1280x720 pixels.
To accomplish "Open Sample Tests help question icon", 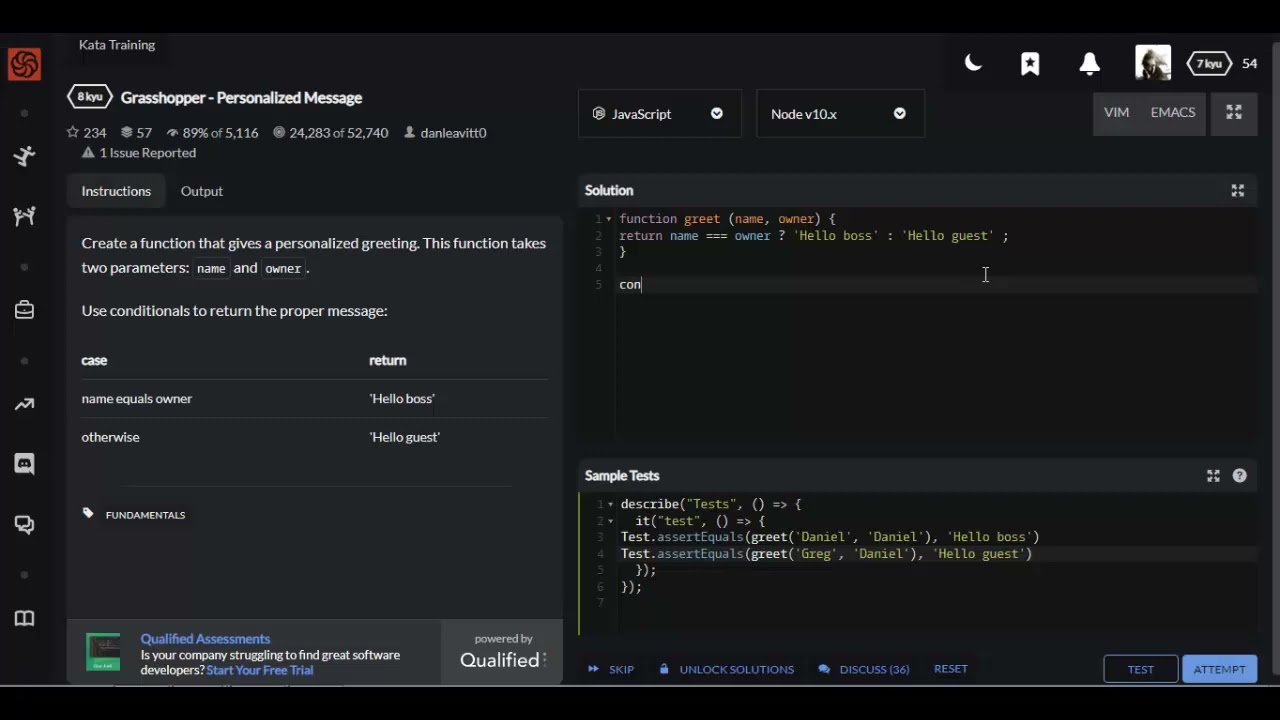I will (x=1240, y=476).
